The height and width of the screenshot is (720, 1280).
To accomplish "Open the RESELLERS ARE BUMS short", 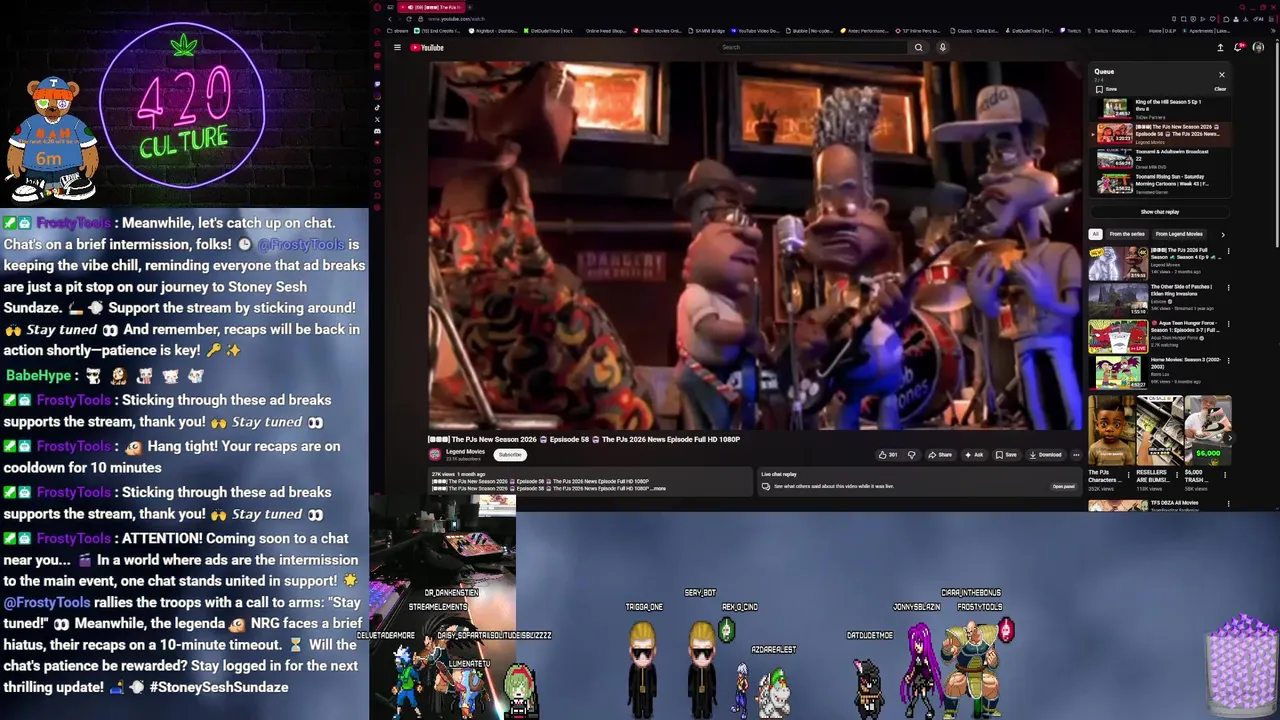I will (x=1159, y=431).
